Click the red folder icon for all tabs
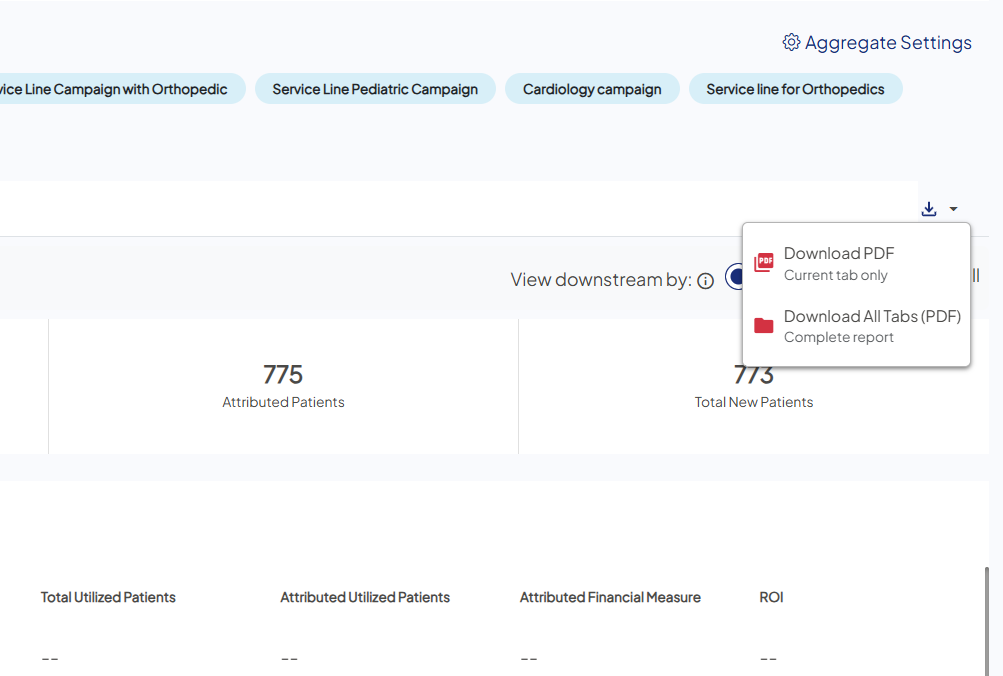 coord(763,325)
